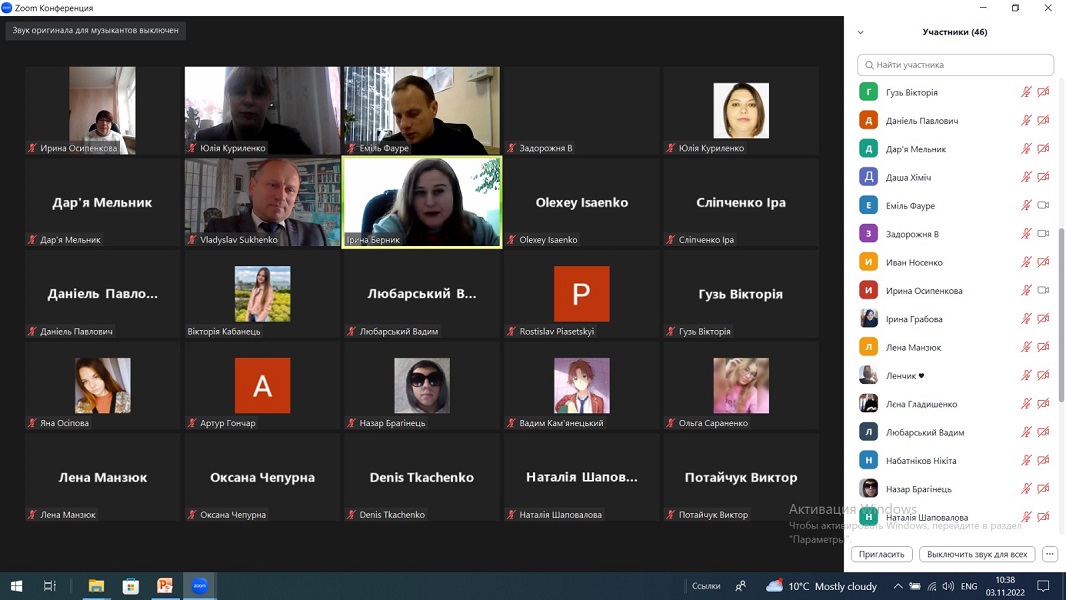Toggle video for Дар'я Мельник in list
The height and width of the screenshot is (600, 1066).
pos(1043,149)
